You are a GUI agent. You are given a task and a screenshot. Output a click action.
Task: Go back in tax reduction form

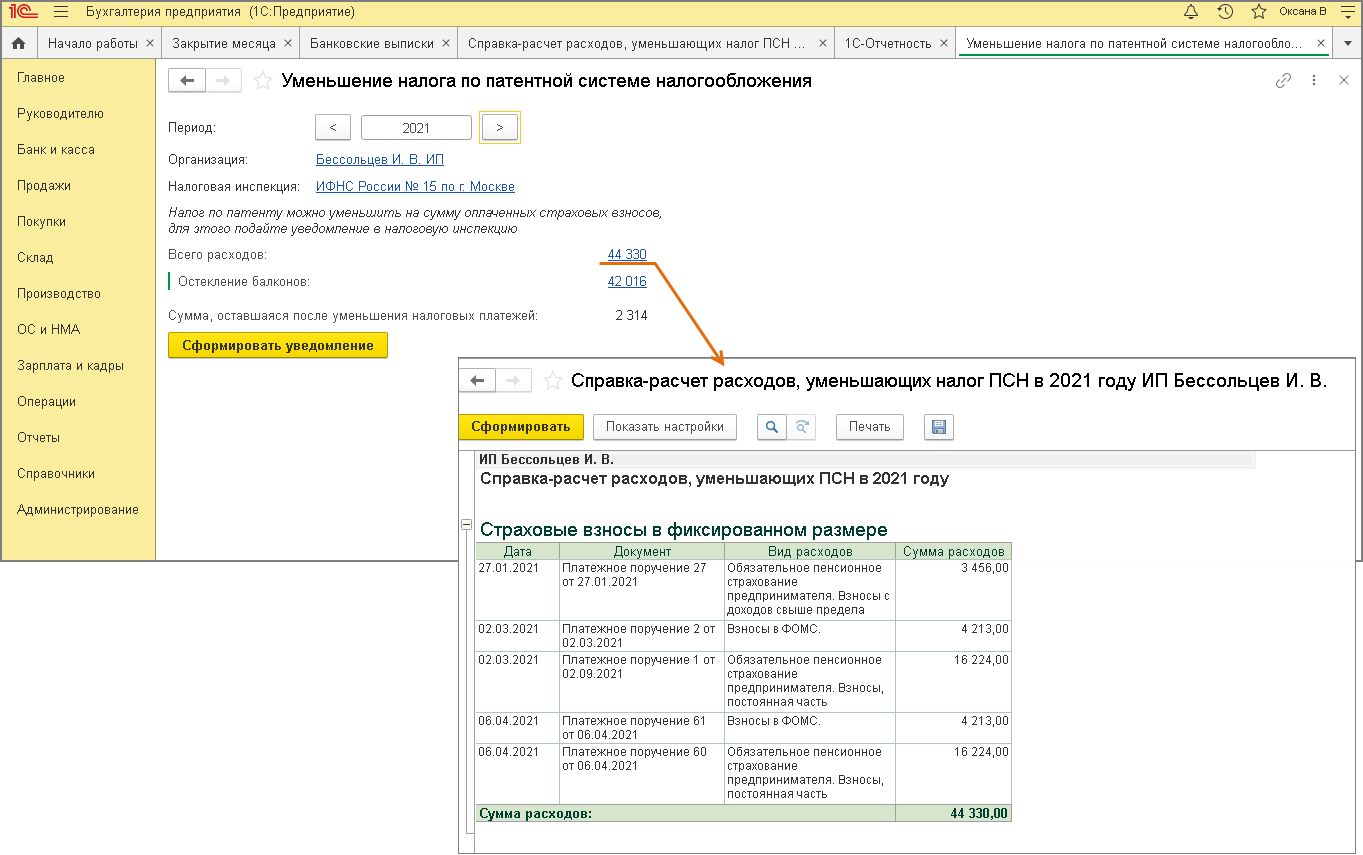pyautogui.click(x=187, y=81)
